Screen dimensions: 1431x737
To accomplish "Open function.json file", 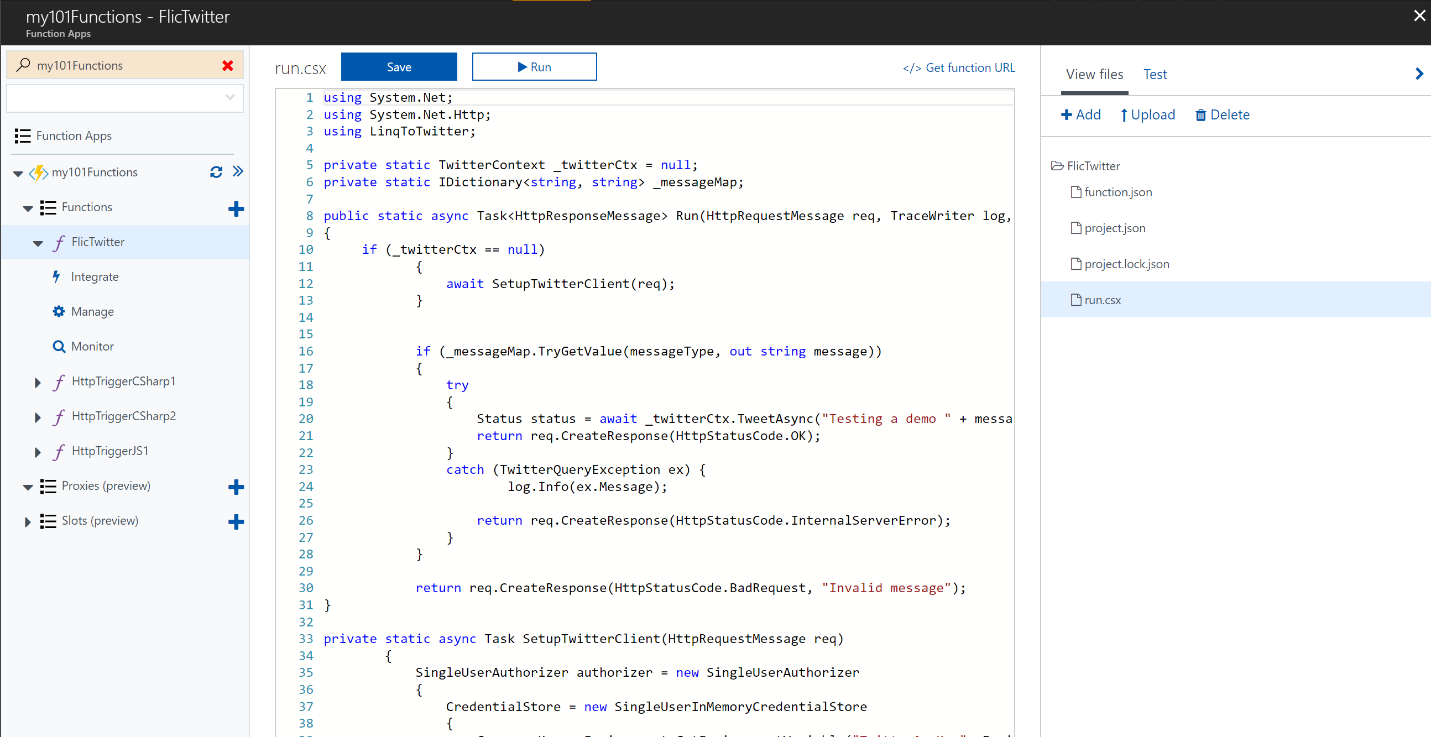I will click(1111, 192).
